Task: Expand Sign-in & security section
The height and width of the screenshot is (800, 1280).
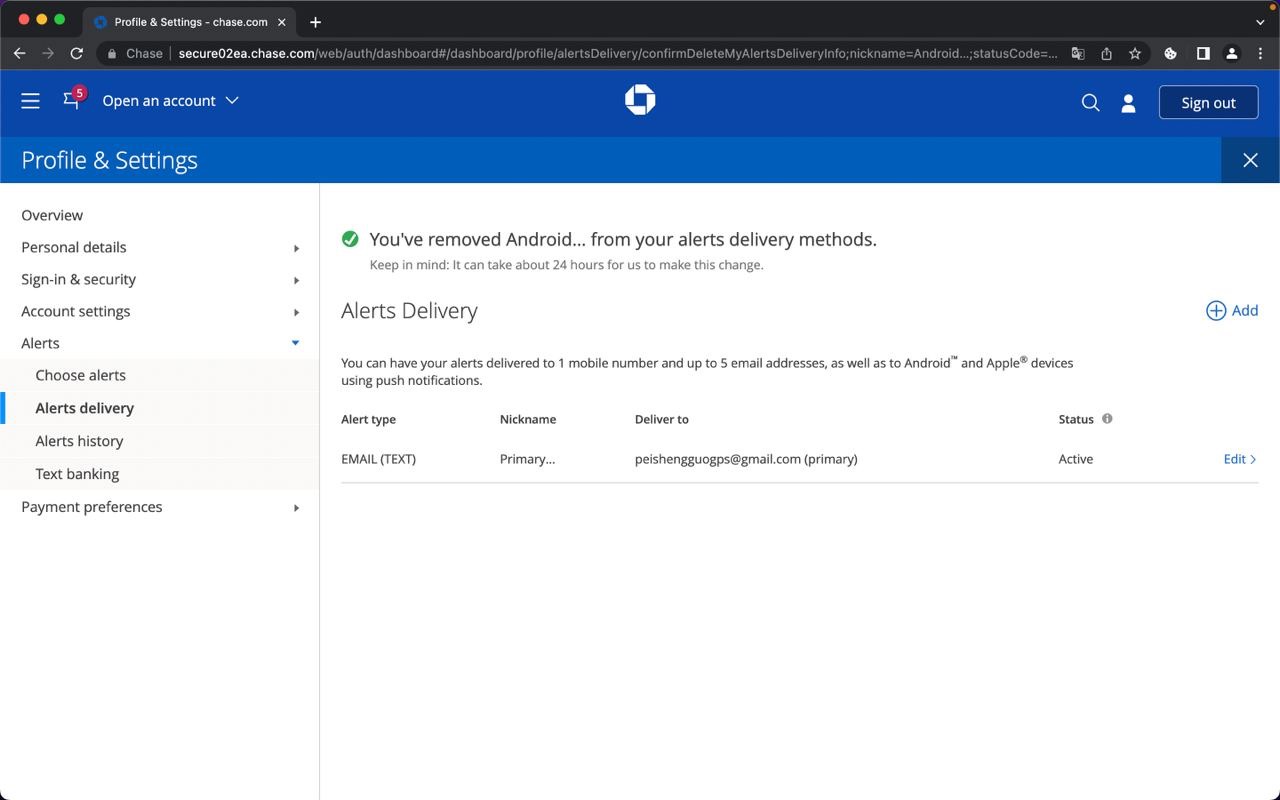Action: click(x=160, y=279)
